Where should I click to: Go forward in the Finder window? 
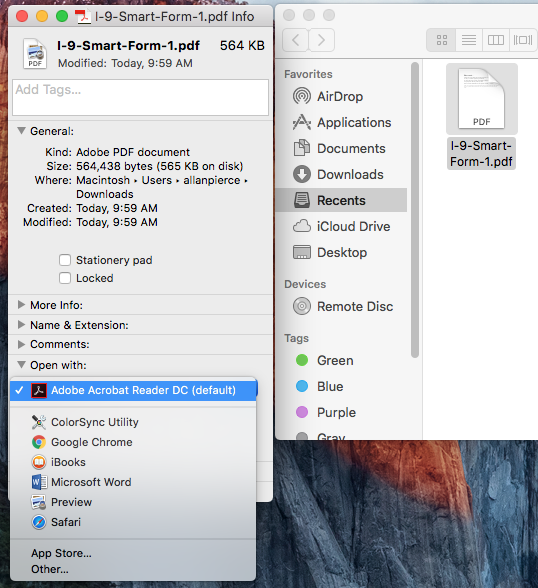tap(321, 40)
